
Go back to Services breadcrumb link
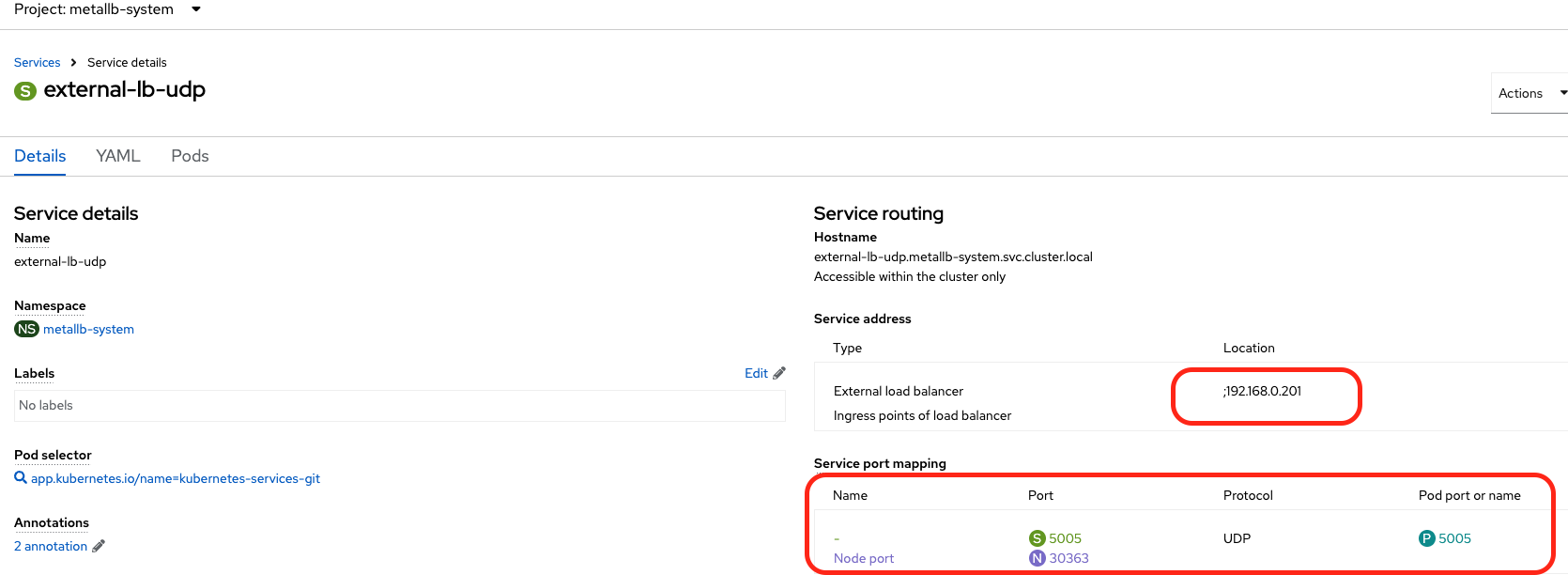click(x=37, y=63)
